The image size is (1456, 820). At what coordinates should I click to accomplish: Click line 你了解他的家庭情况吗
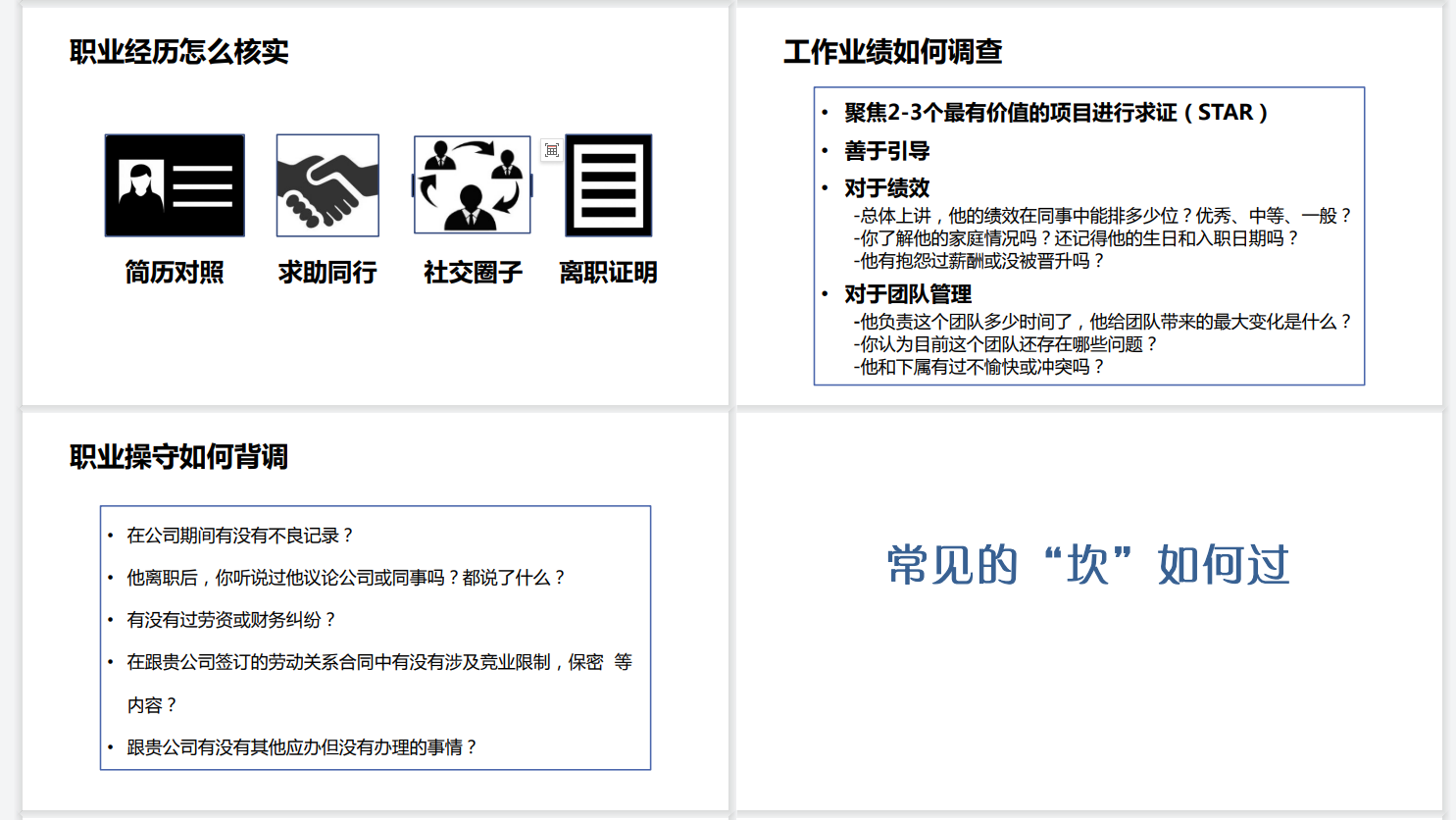point(1077,238)
